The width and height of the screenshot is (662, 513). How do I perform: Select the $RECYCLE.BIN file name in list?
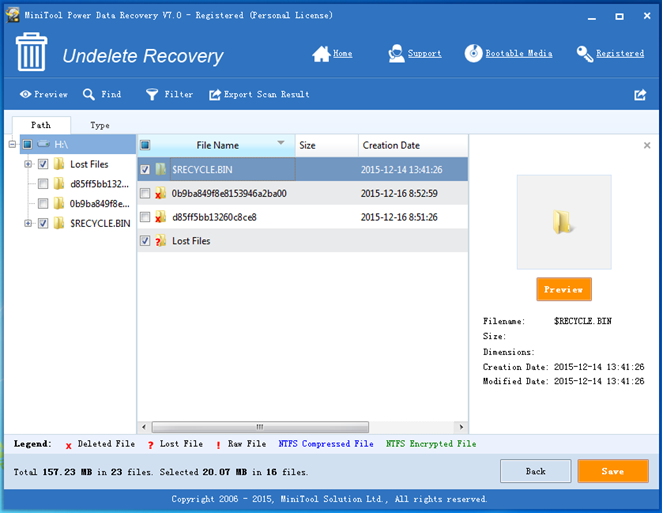coord(202,169)
